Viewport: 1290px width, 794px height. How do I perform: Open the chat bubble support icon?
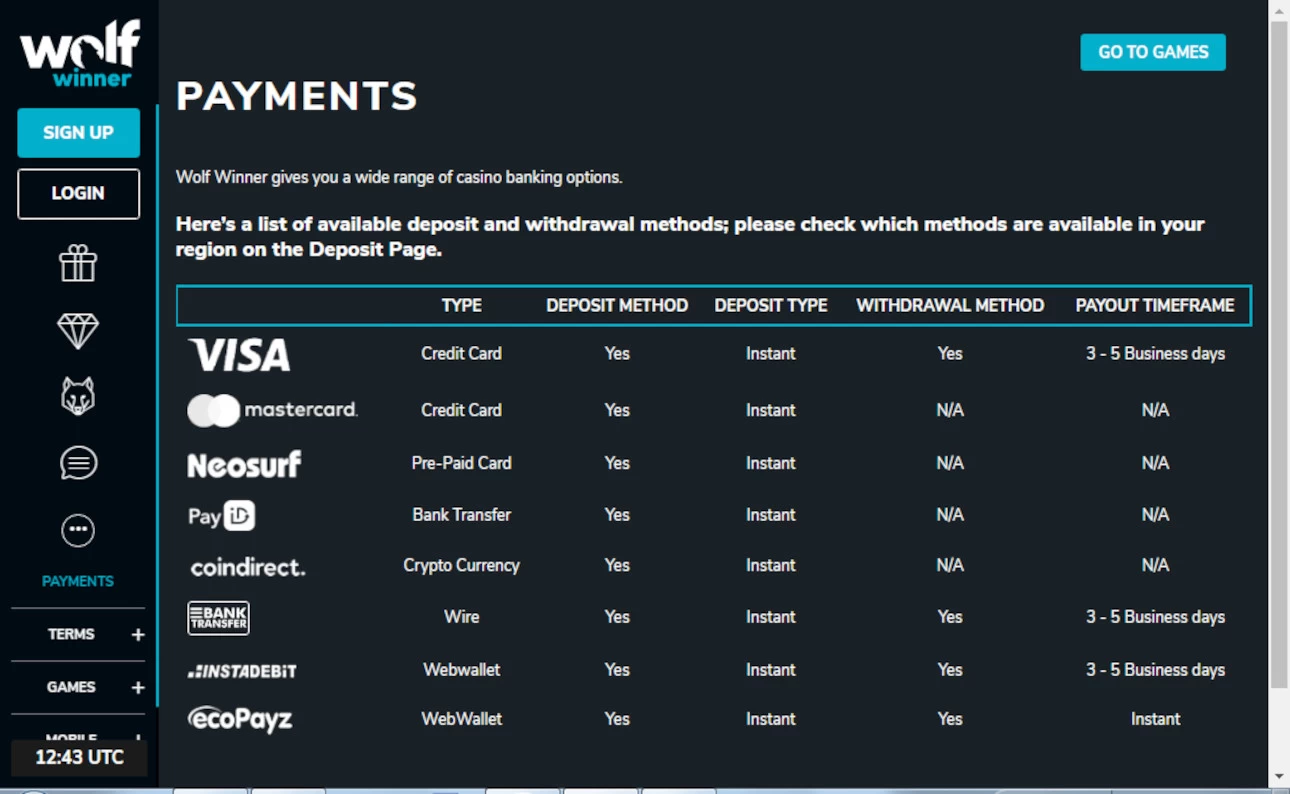pyautogui.click(x=78, y=463)
